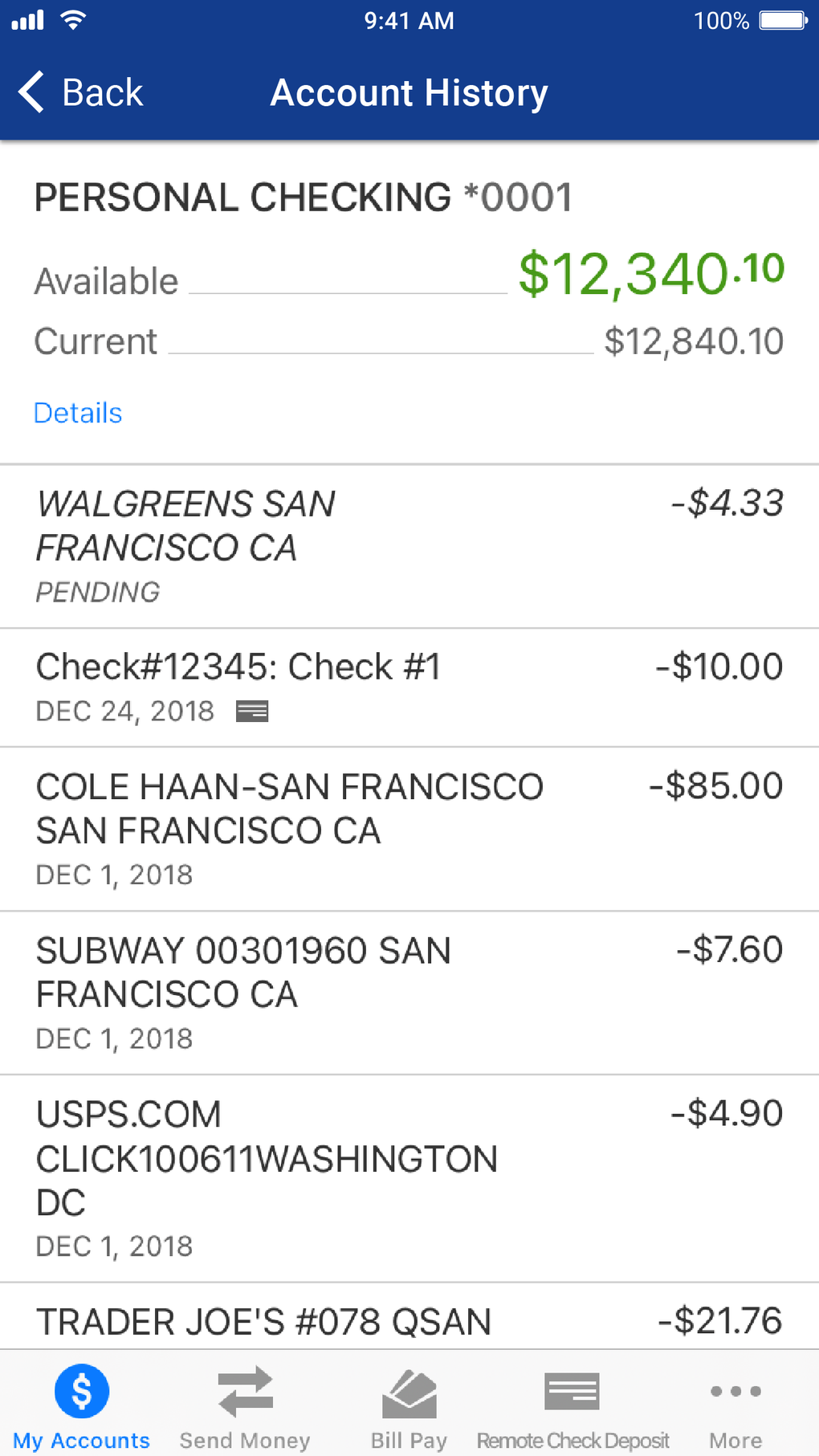Tap the available balance $12,340.10
The image size is (819, 1456).
pos(650,275)
